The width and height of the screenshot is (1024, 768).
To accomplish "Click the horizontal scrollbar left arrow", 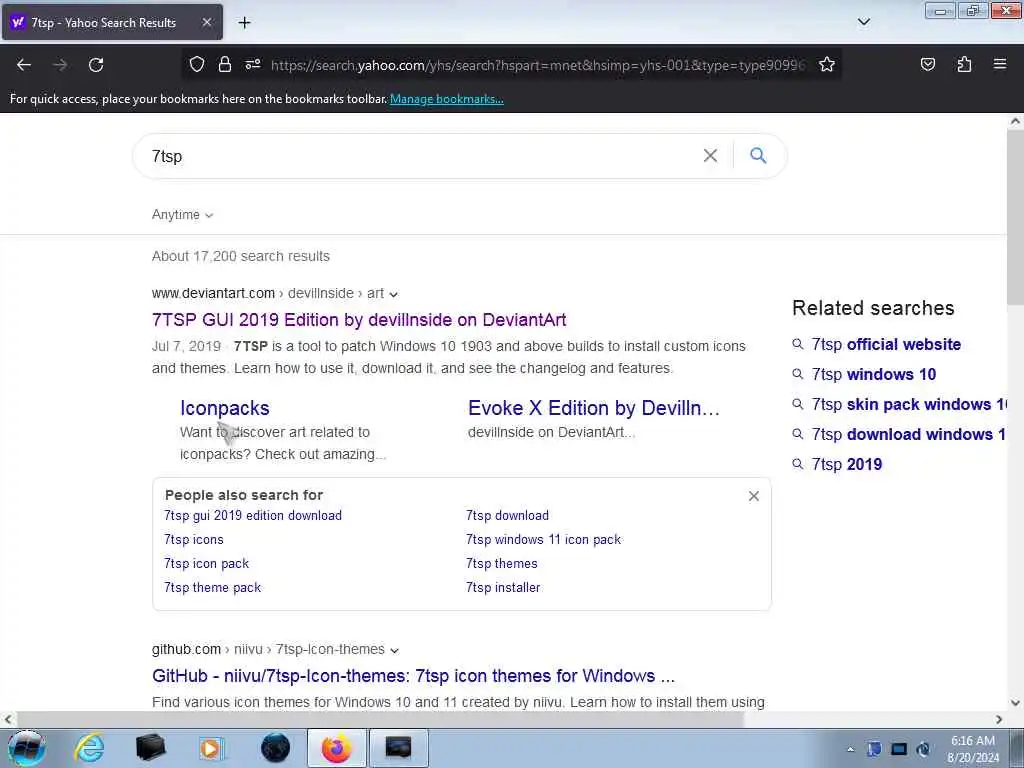I will click(8, 719).
